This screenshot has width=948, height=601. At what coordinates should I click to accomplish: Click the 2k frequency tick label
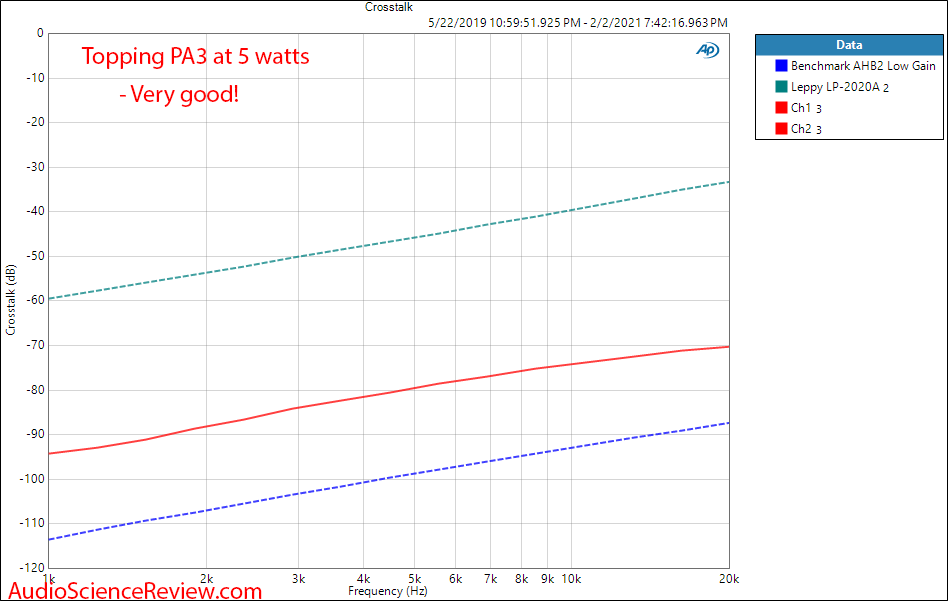coord(207,579)
